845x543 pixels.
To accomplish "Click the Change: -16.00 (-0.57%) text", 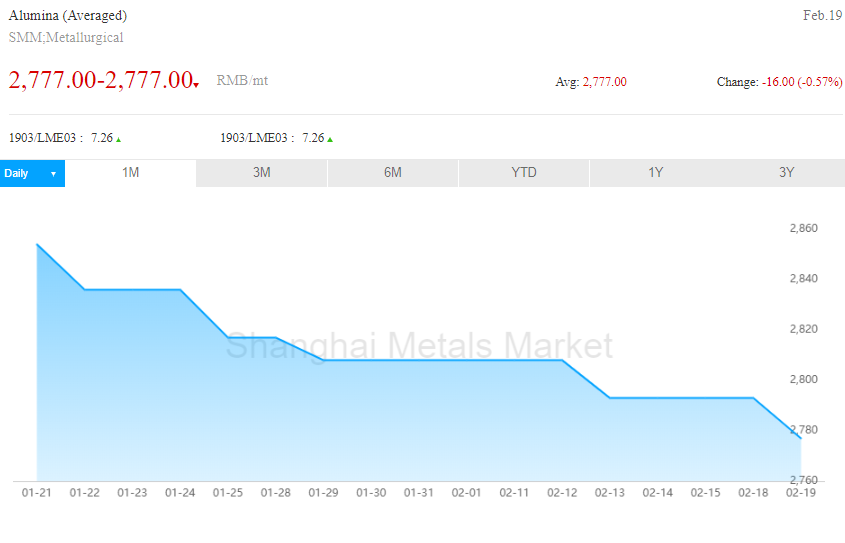I will (779, 82).
